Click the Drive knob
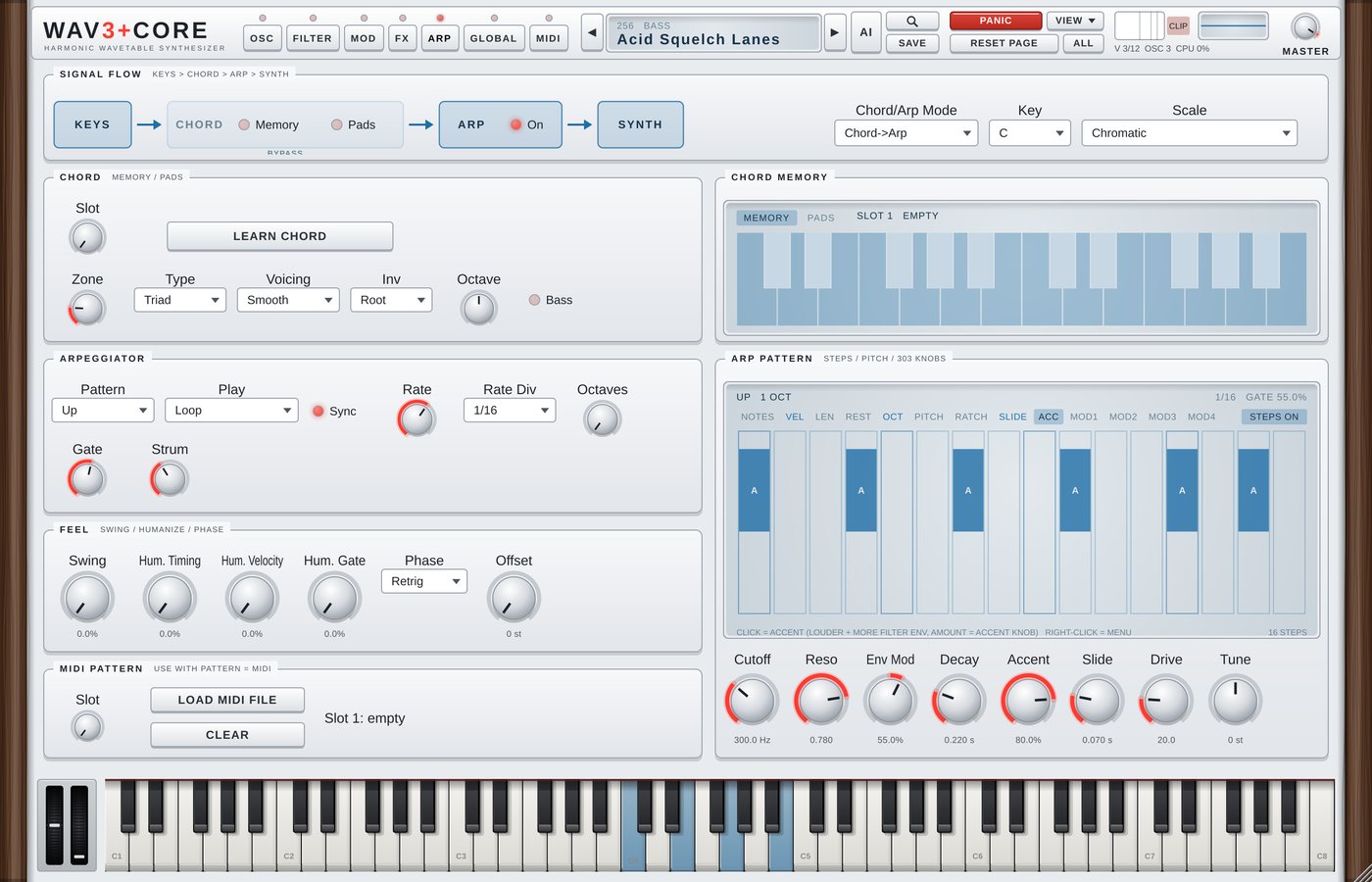The height and width of the screenshot is (882, 1372). point(1166,701)
